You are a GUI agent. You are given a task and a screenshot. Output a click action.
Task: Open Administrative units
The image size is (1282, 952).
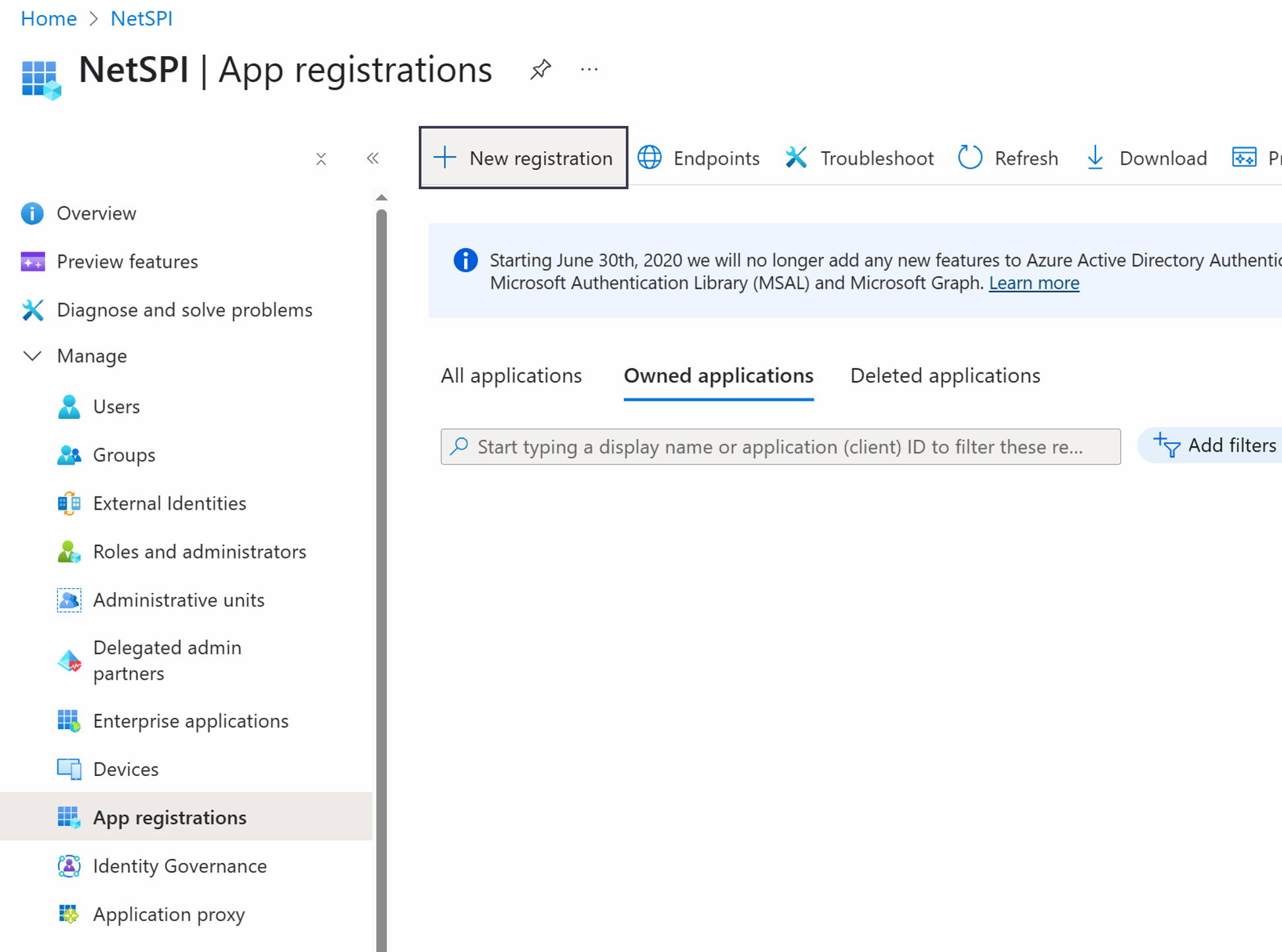[179, 600]
